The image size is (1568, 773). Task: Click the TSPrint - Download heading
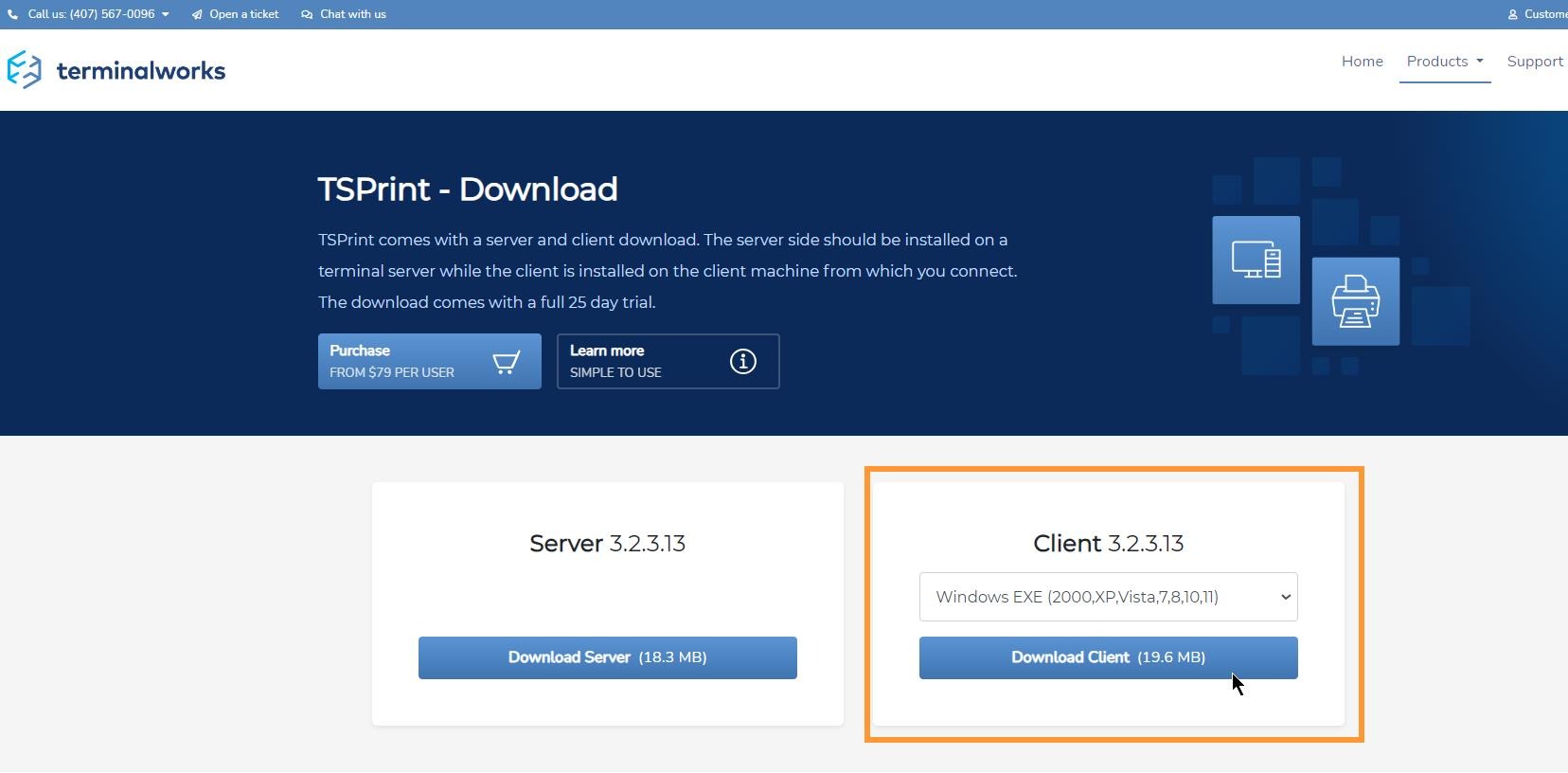(x=468, y=189)
